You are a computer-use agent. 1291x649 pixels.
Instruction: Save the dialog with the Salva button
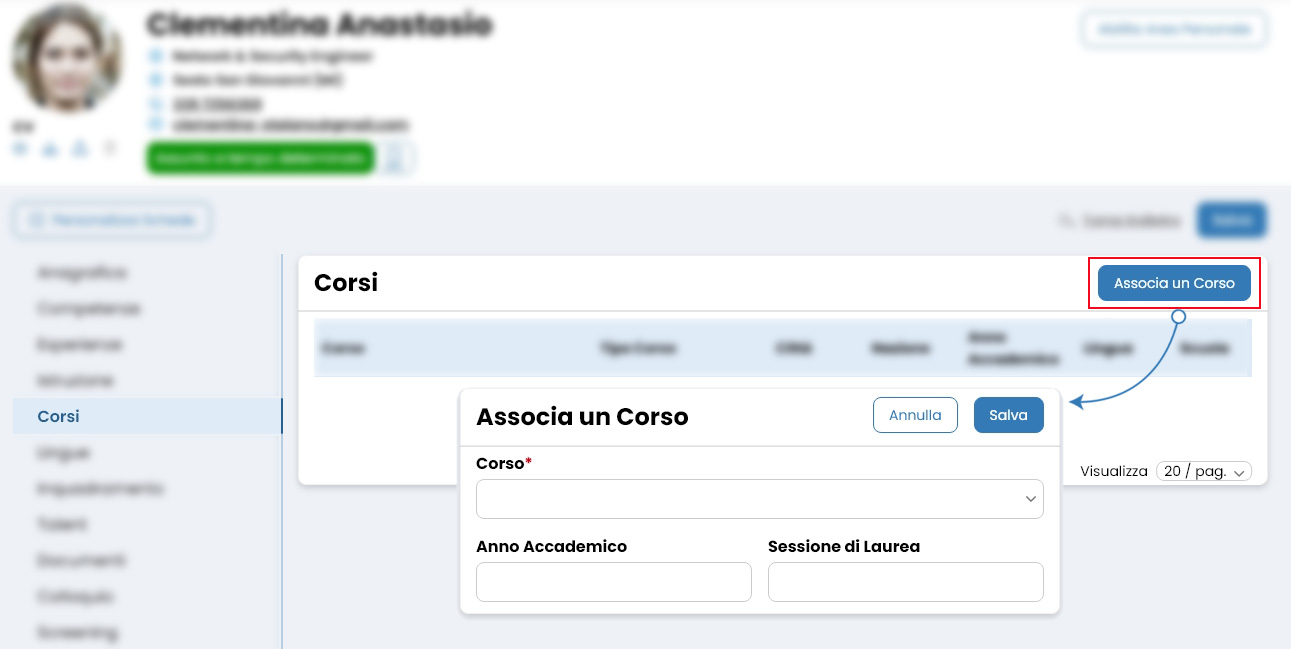1008,414
